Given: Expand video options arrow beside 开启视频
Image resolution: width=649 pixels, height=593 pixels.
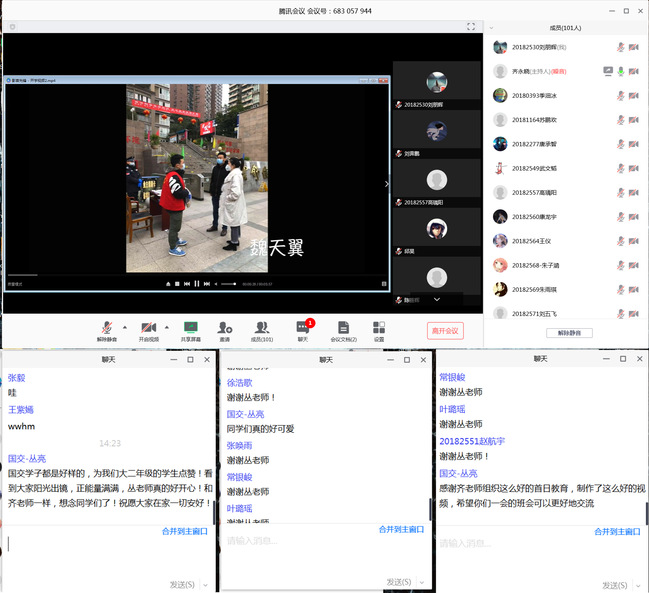Looking at the screenshot, I should point(166,327).
